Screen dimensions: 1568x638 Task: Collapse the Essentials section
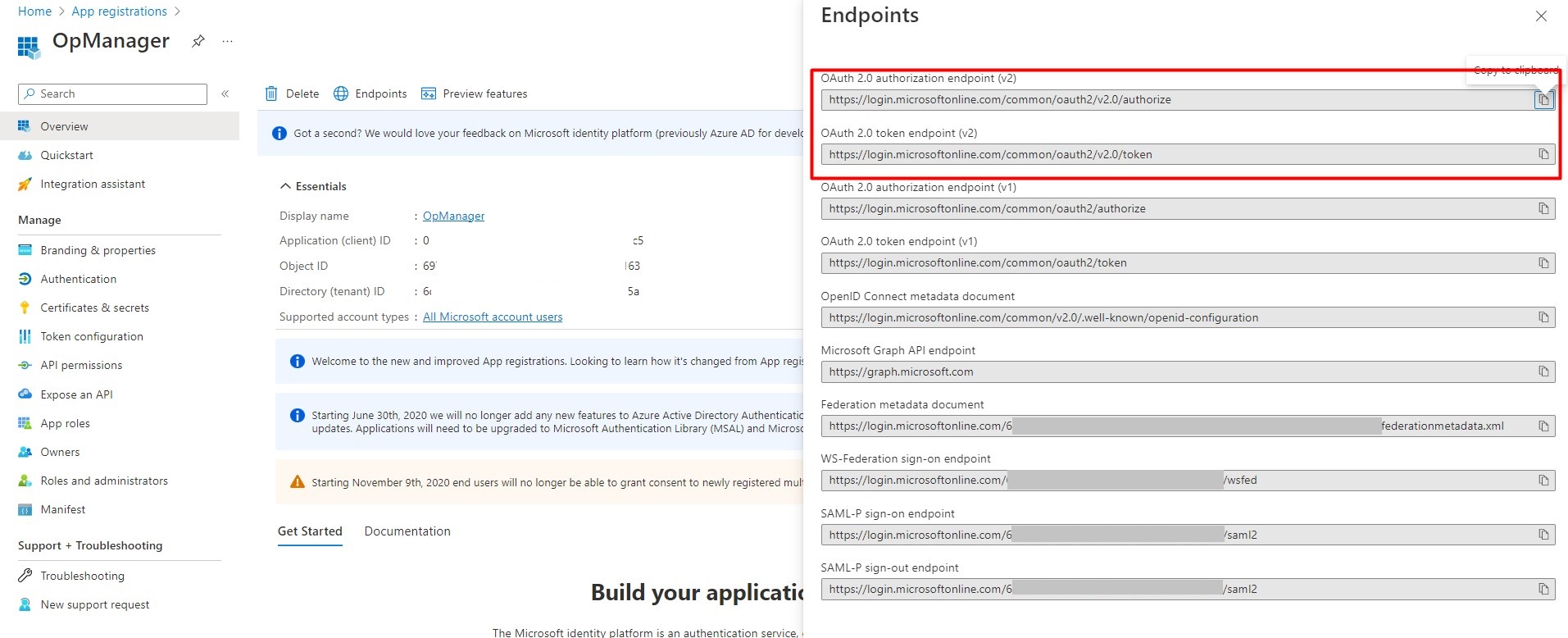[x=286, y=185]
